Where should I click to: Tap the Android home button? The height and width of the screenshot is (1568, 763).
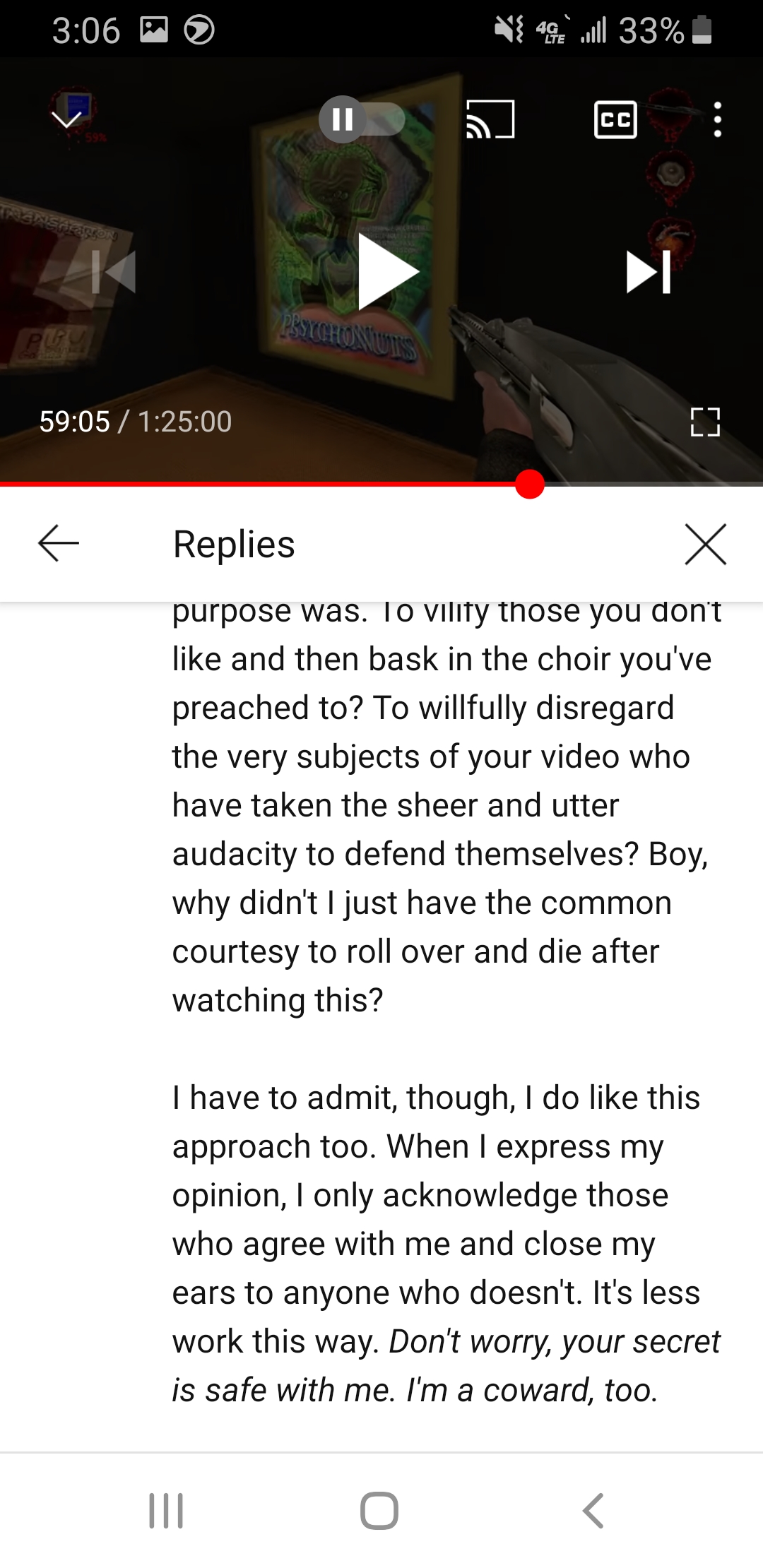pyautogui.click(x=379, y=1511)
